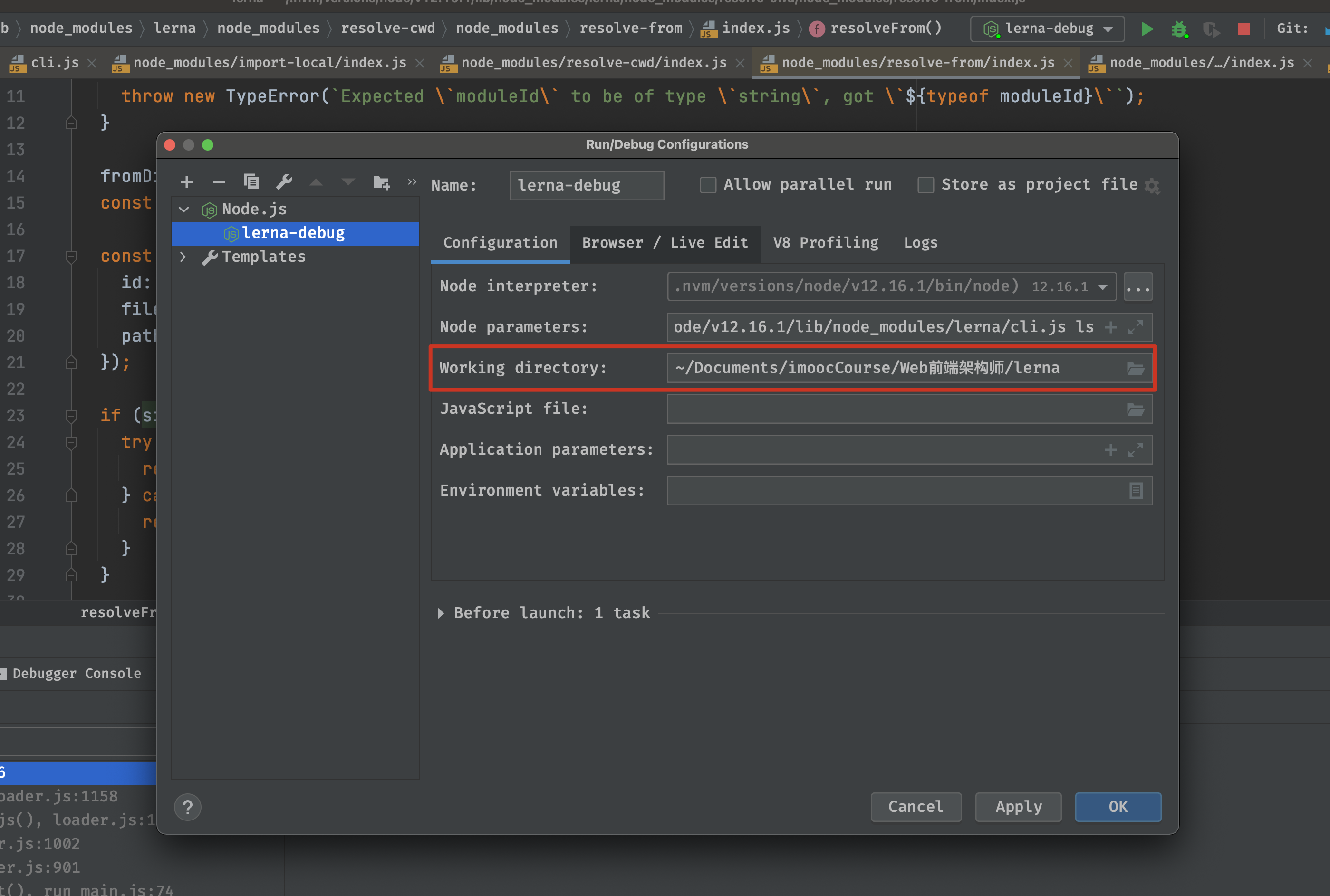1330x896 pixels.
Task: Add new configuration with plus icon
Action: pos(186,182)
